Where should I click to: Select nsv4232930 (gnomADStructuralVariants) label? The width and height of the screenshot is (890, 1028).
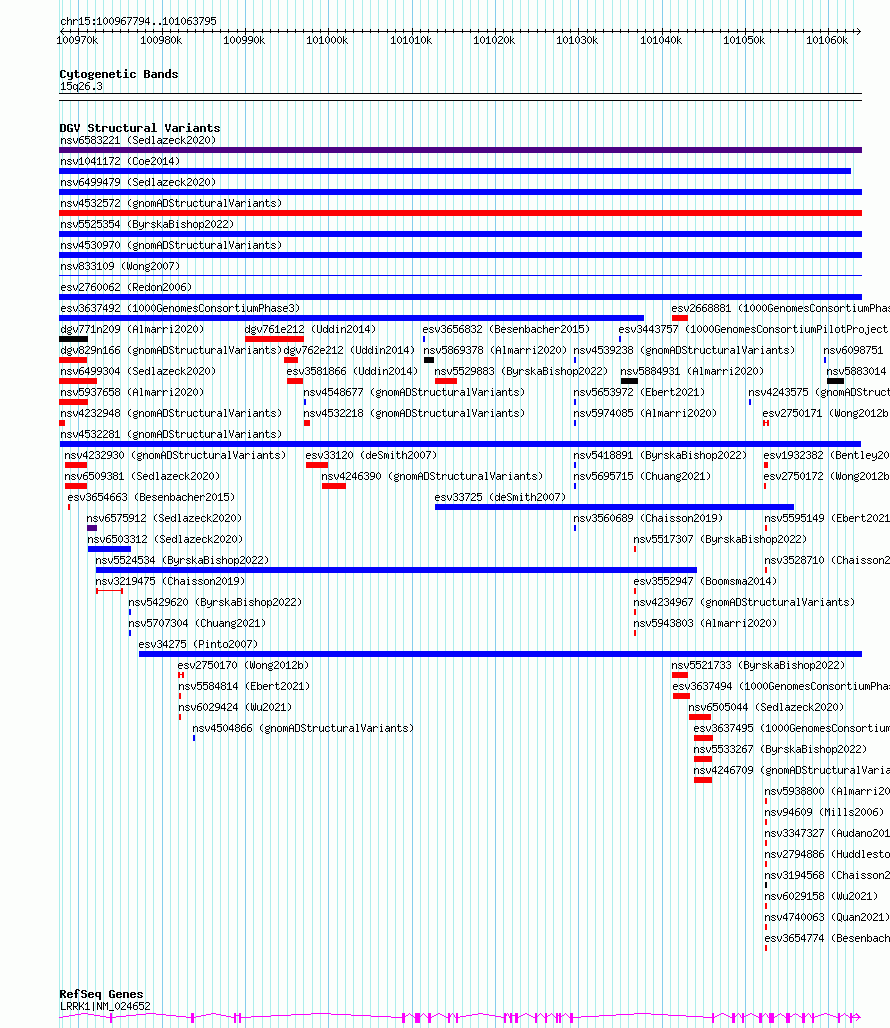[175, 455]
